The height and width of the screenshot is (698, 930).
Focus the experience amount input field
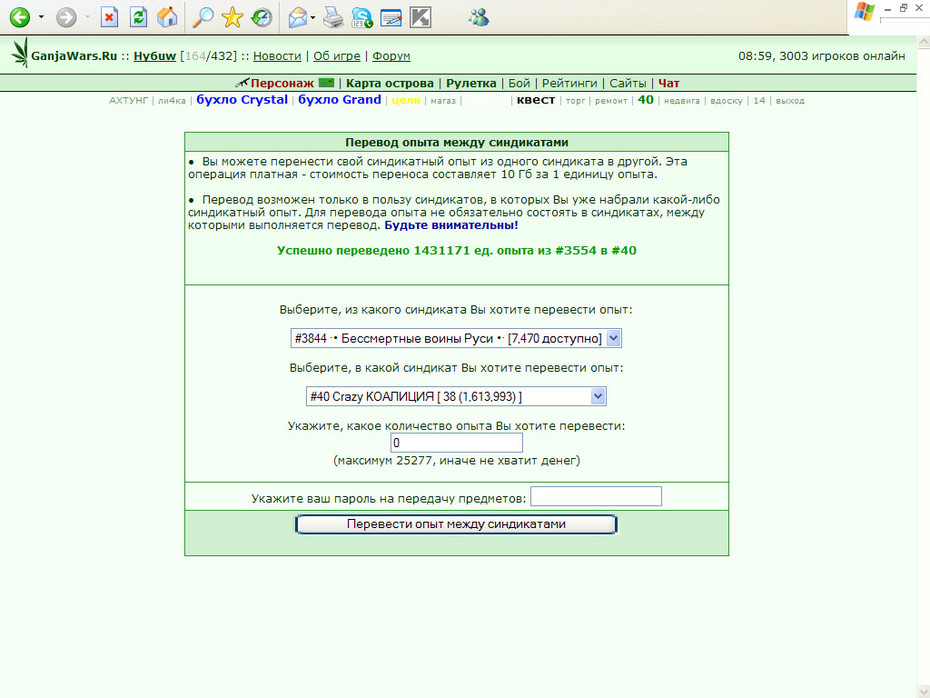[456, 442]
